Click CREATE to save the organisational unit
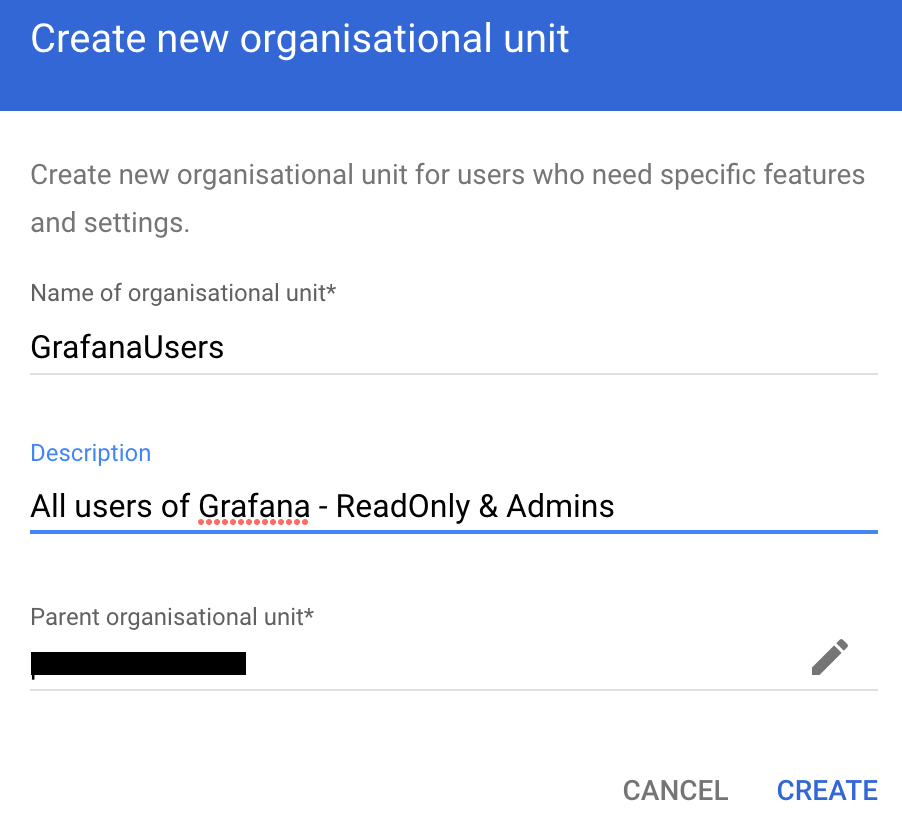902x830 pixels. (826, 790)
